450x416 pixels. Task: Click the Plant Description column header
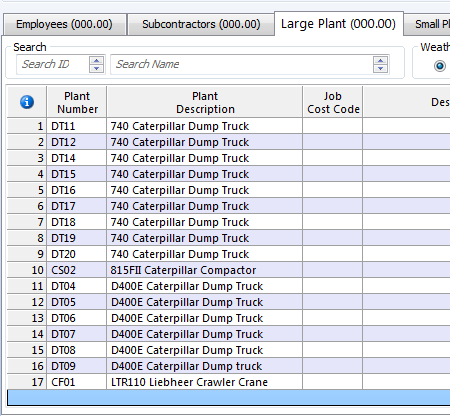[x=205, y=102]
